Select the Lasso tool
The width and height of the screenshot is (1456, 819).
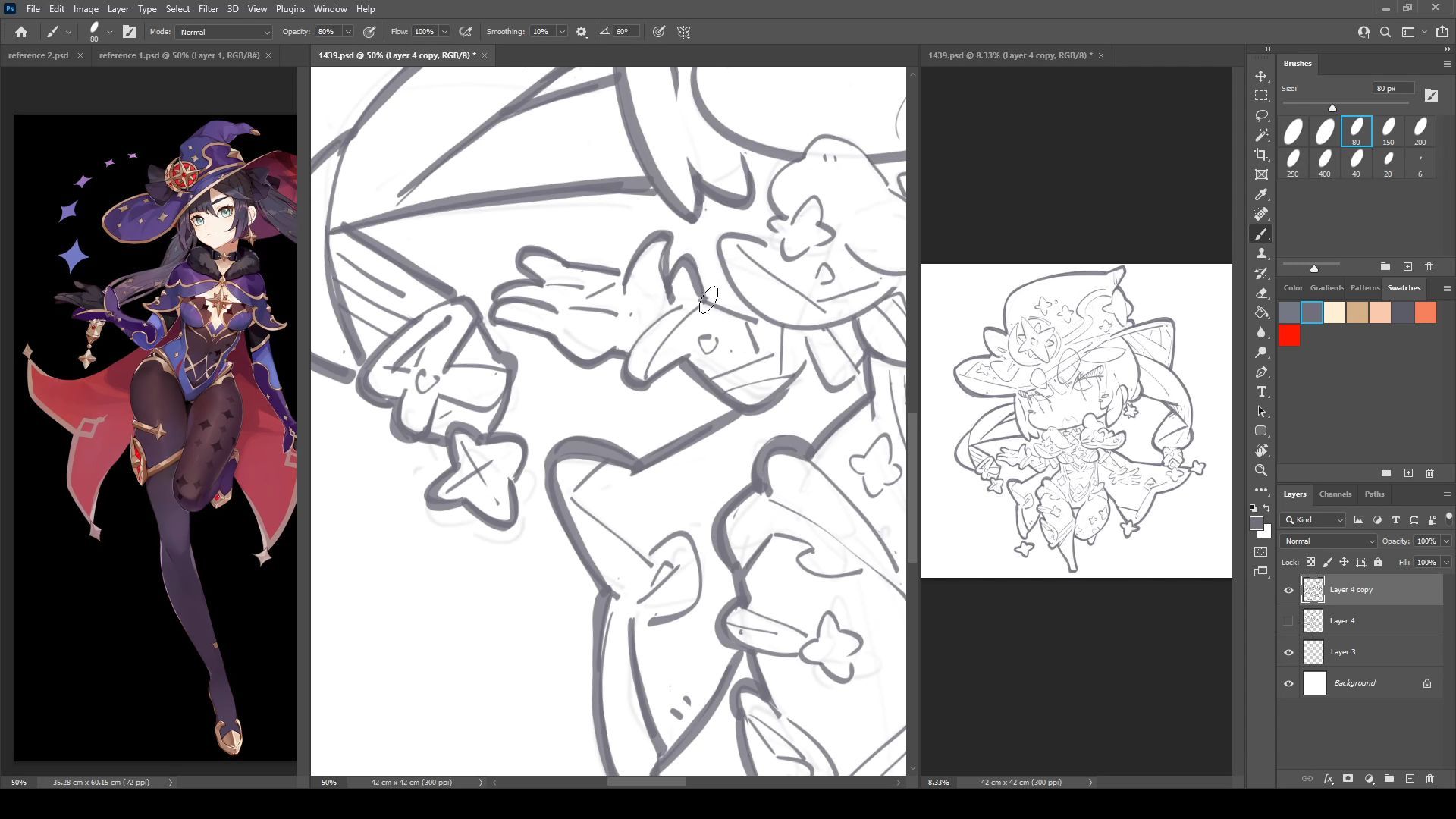click(1261, 116)
